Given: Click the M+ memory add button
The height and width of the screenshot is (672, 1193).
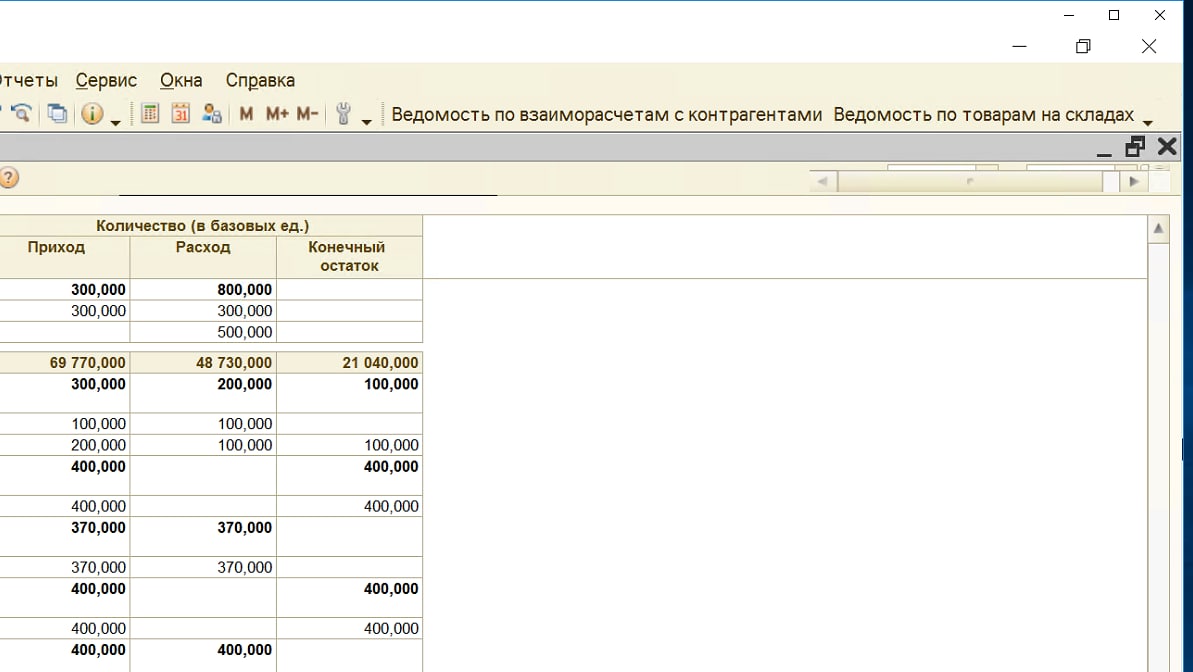Looking at the screenshot, I should [x=277, y=114].
